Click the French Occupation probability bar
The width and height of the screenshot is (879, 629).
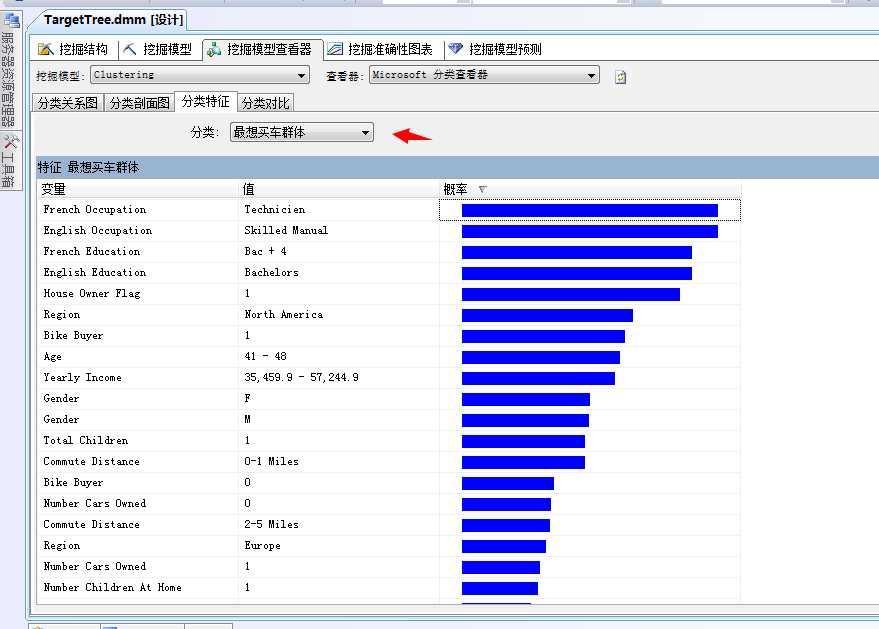coord(590,210)
